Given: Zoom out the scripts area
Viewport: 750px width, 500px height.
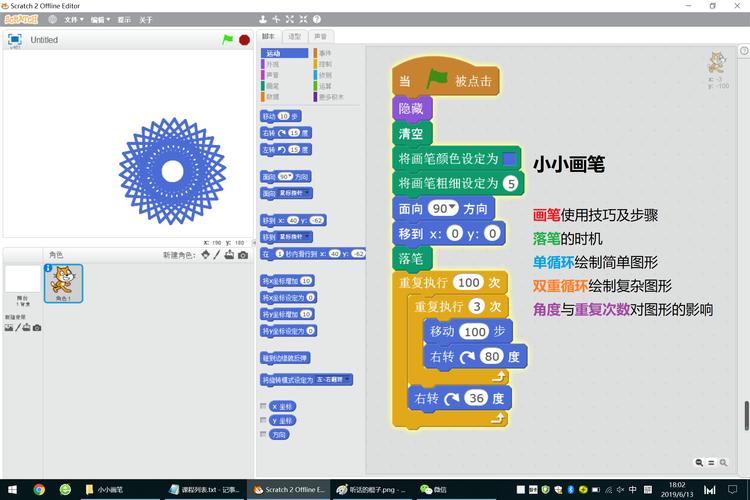Looking at the screenshot, I should pyautogui.click(x=699, y=463).
